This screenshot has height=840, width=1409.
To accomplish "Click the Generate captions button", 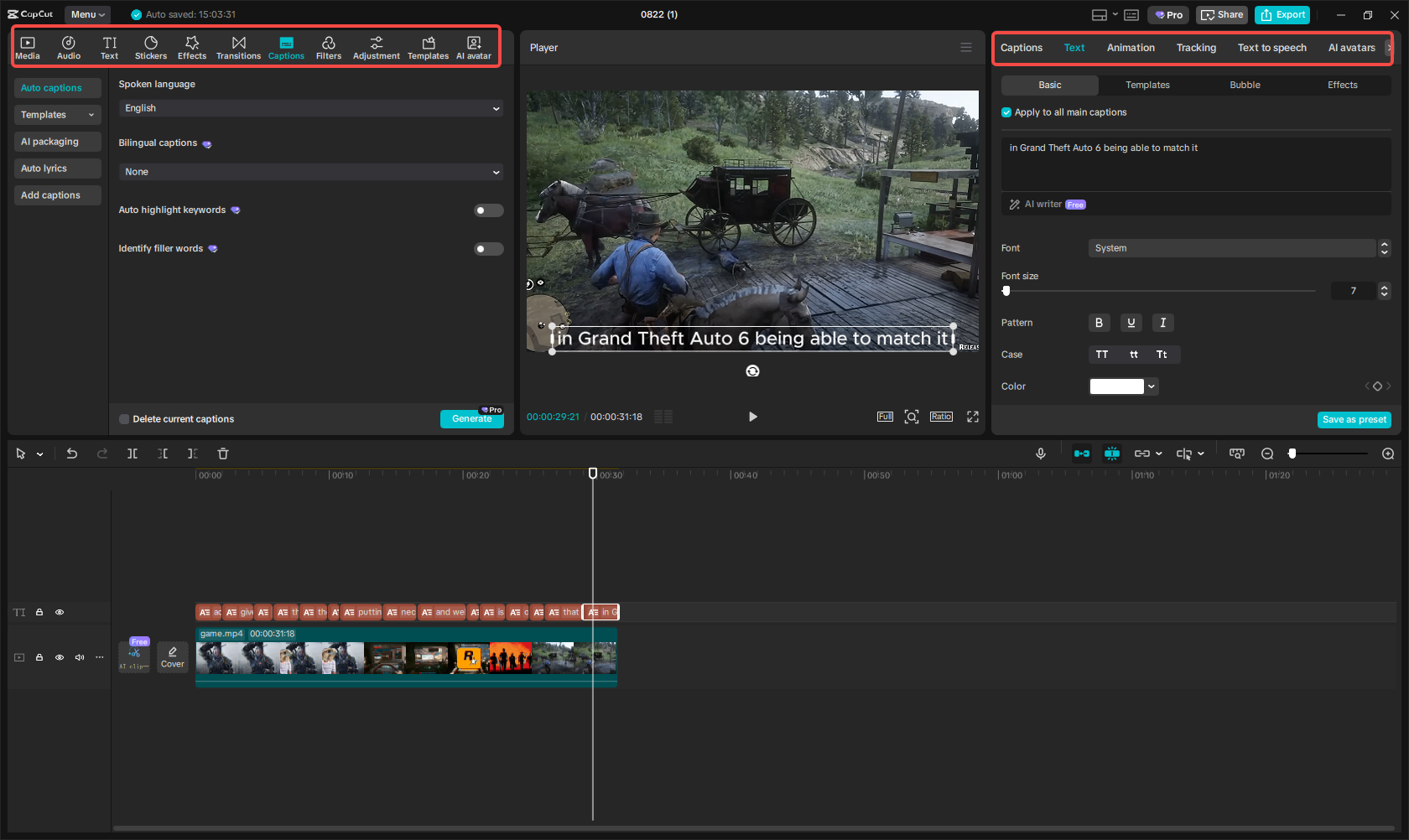I will [471, 418].
